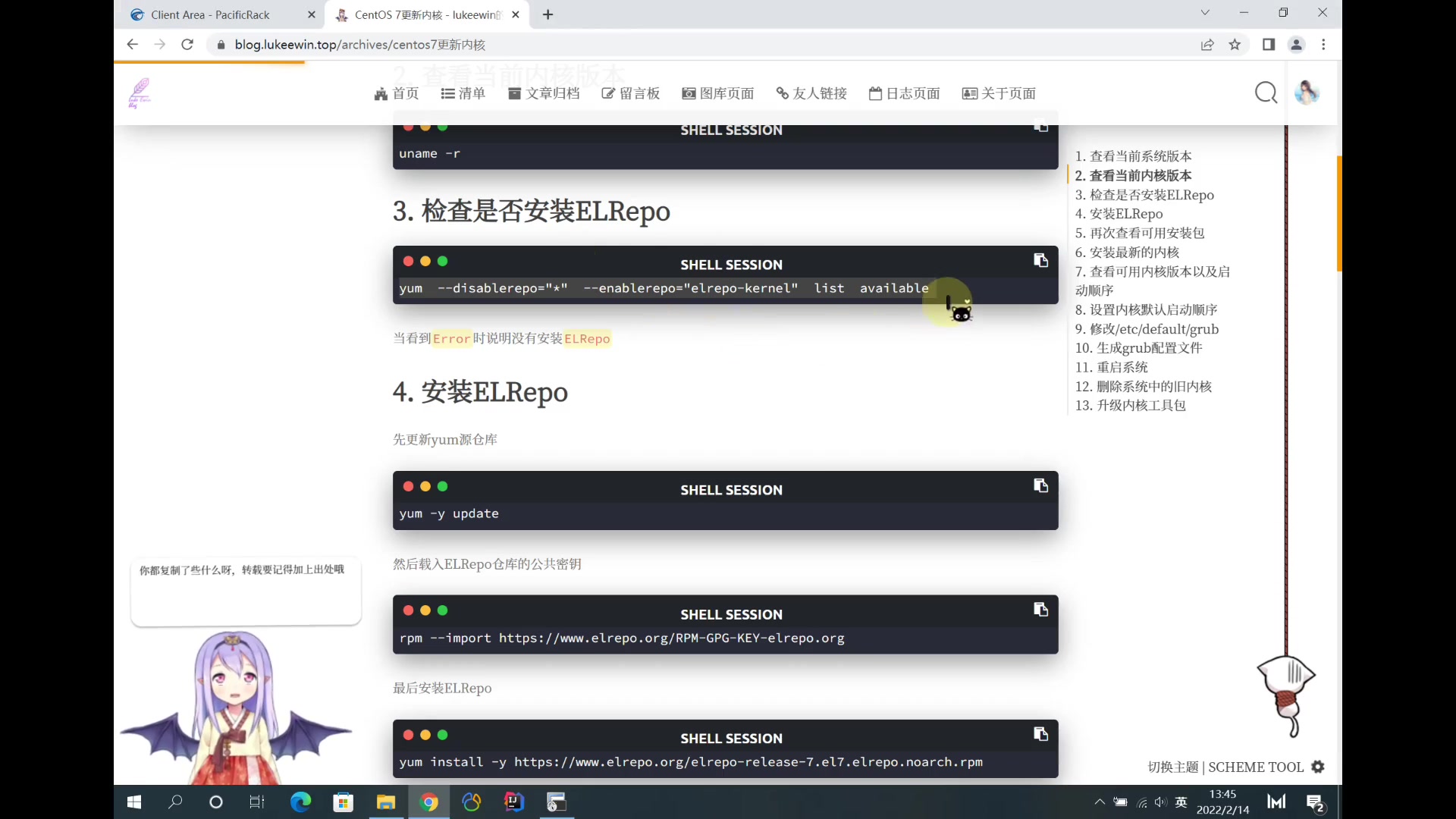The image size is (1456, 819).
Task: Reload the current page
Action: coord(187,45)
